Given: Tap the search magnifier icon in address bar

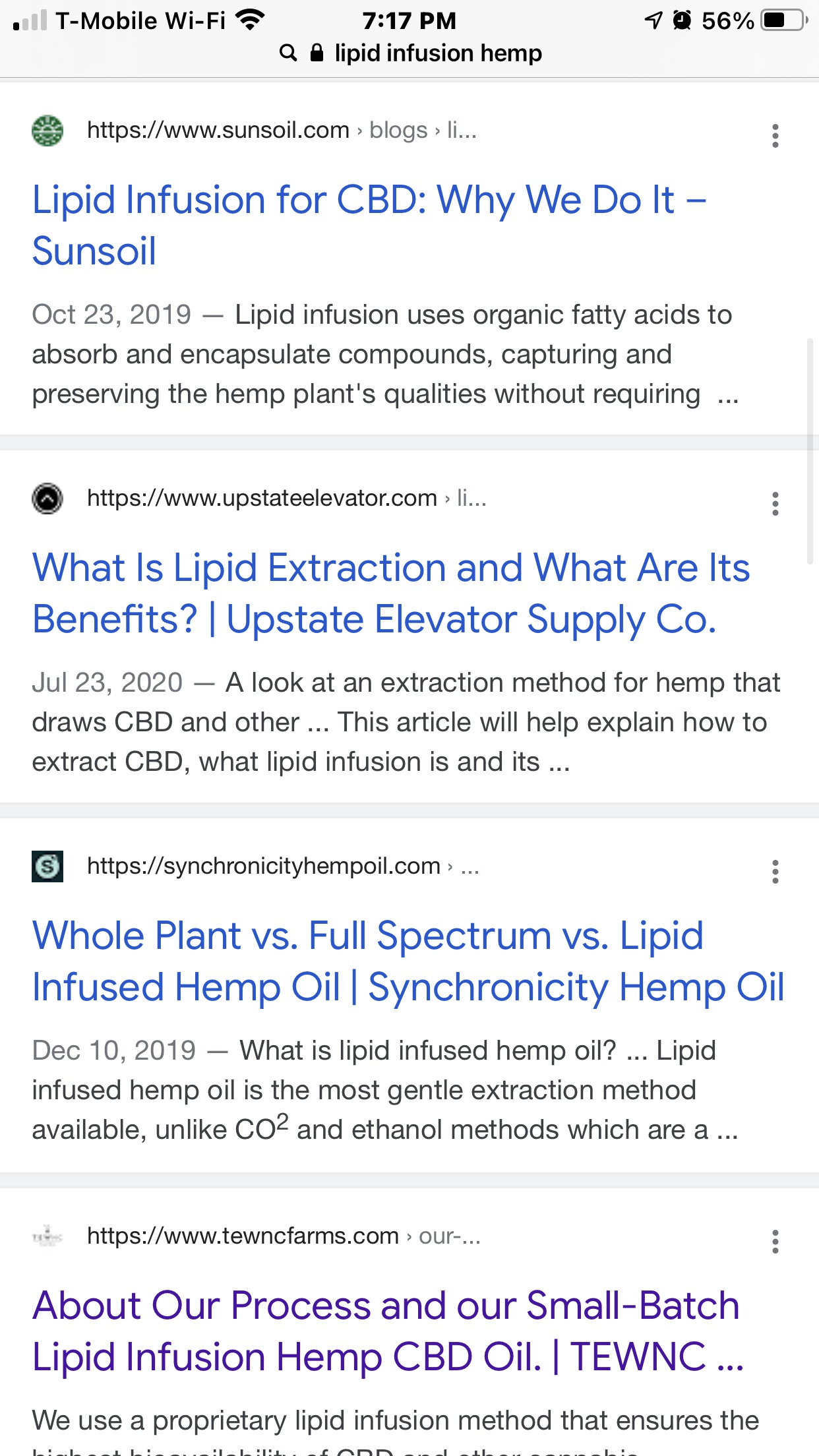Looking at the screenshot, I should (288, 53).
